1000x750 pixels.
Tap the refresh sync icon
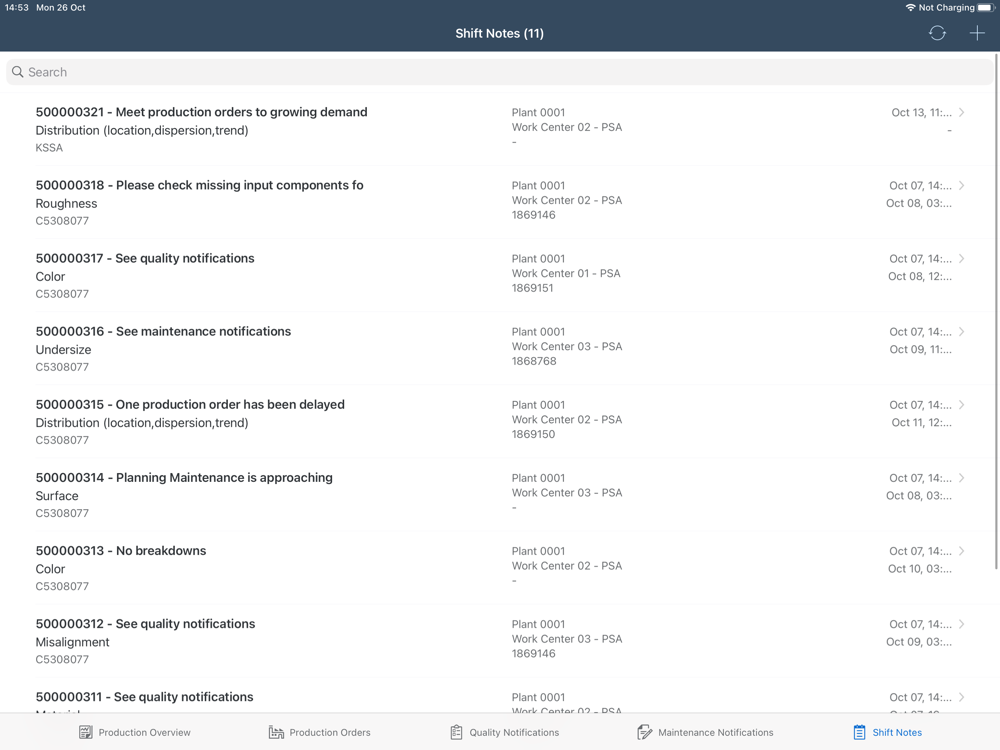[937, 33]
